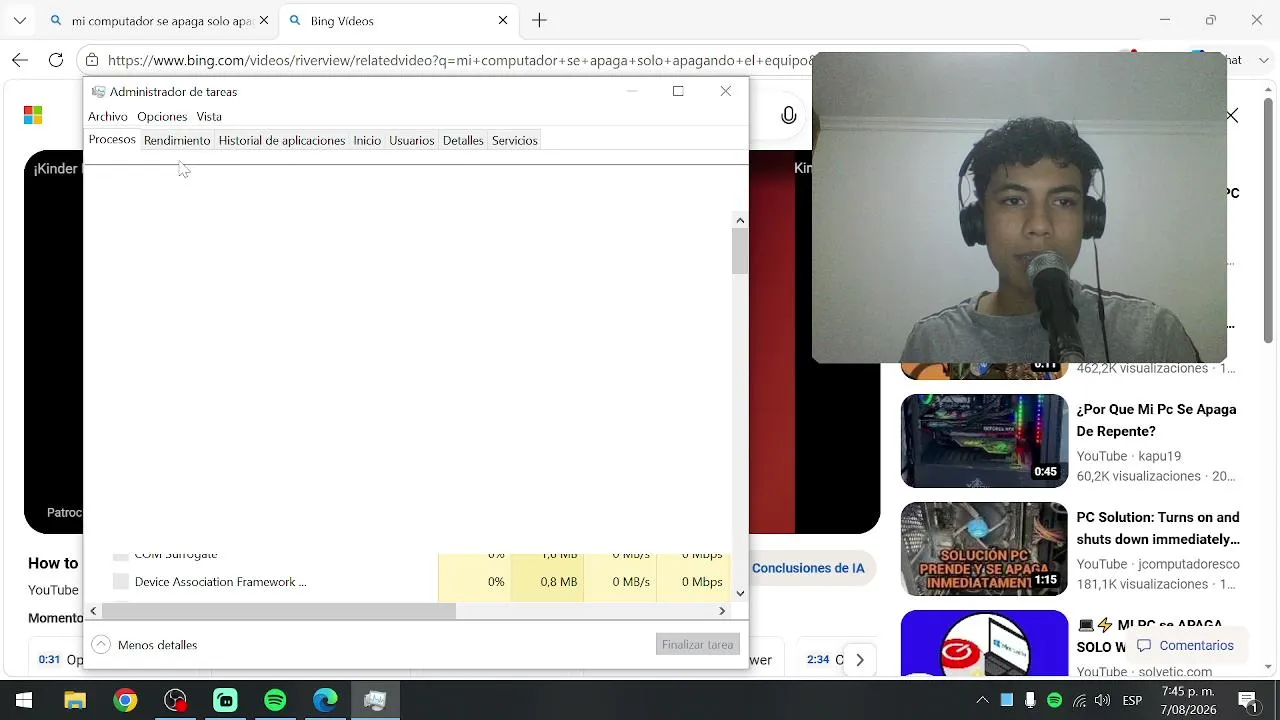Open the Comentarios feedback button
The width and height of the screenshot is (1280, 720).
(1185, 646)
